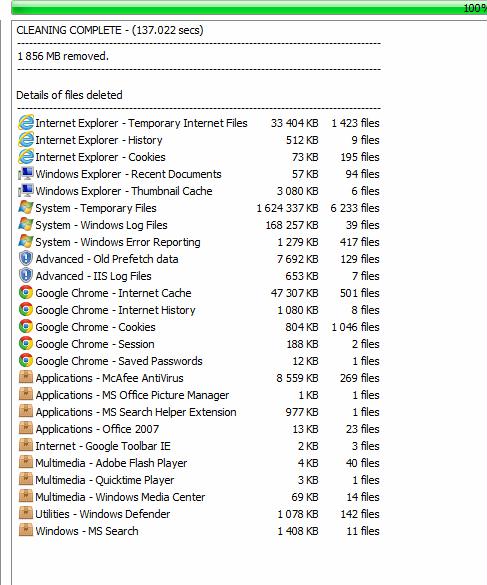The height and width of the screenshot is (585, 487).
Task: Click the Chrome icon beside Saved Passwords
Action: (x=26, y=360)
